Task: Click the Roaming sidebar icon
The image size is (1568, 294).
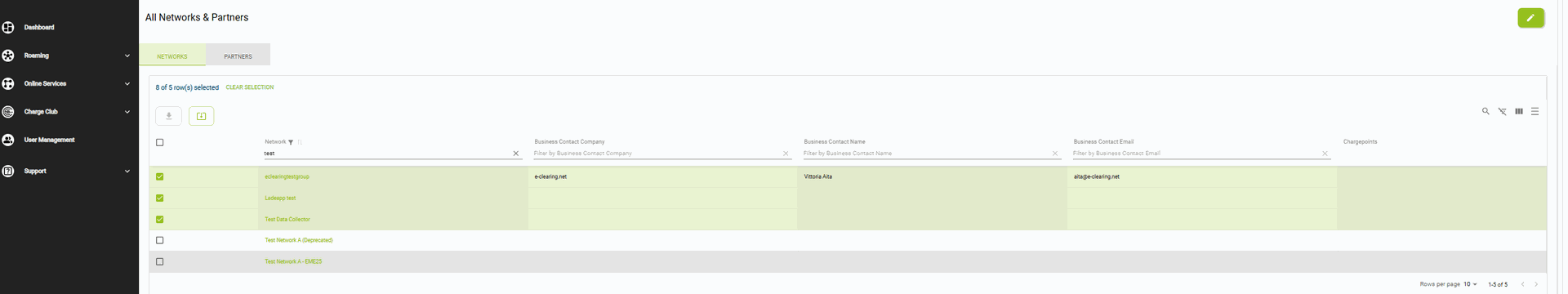Action: [8, 56]
